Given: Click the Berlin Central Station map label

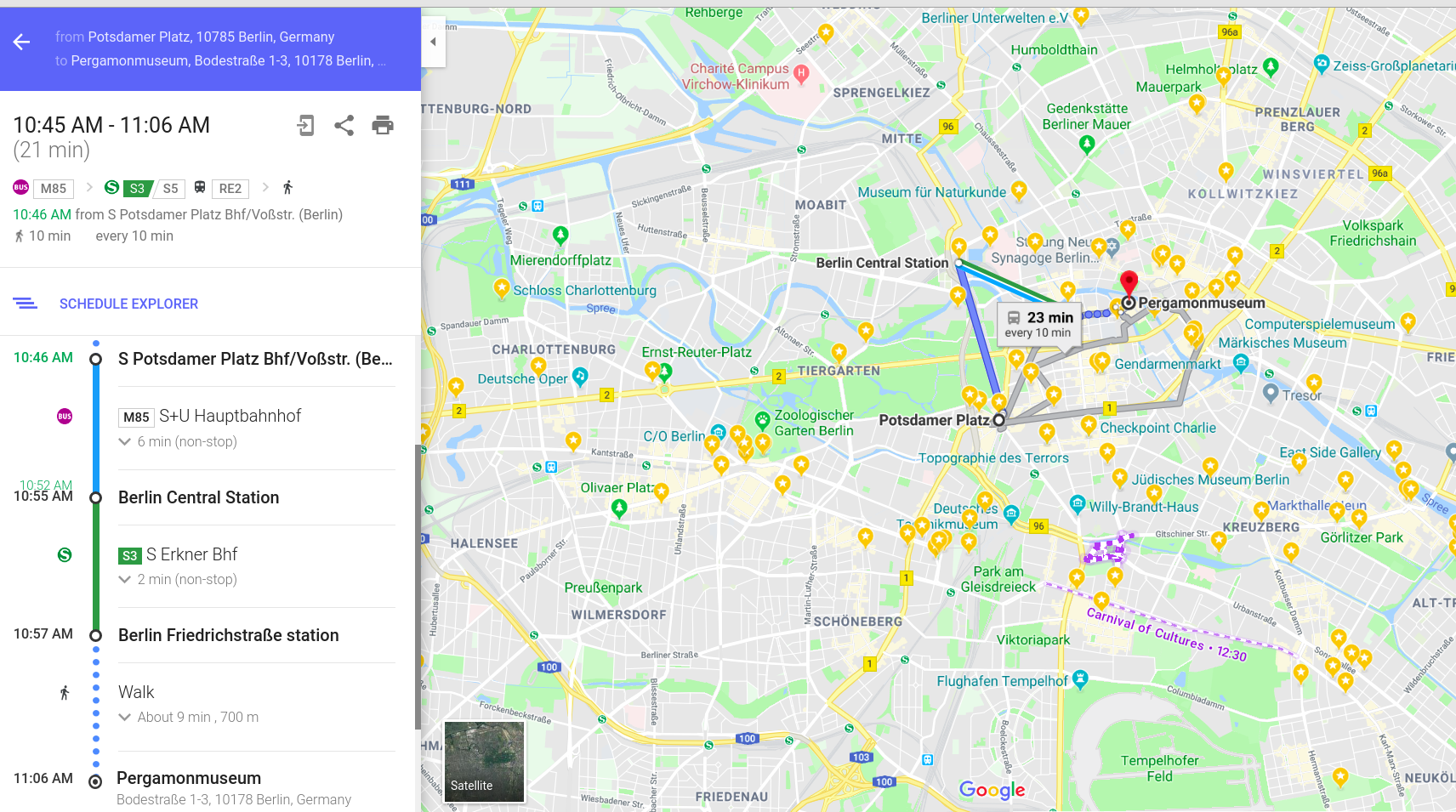Looking at the screenshot, I should tap(882, 263).
